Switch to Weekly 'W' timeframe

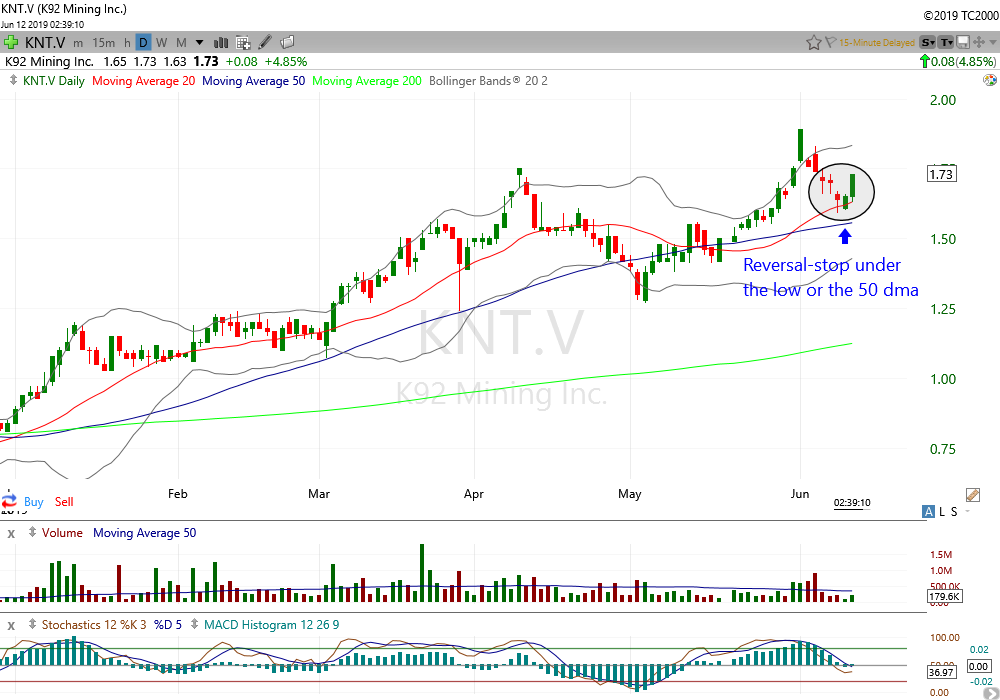tap(161, 43)
